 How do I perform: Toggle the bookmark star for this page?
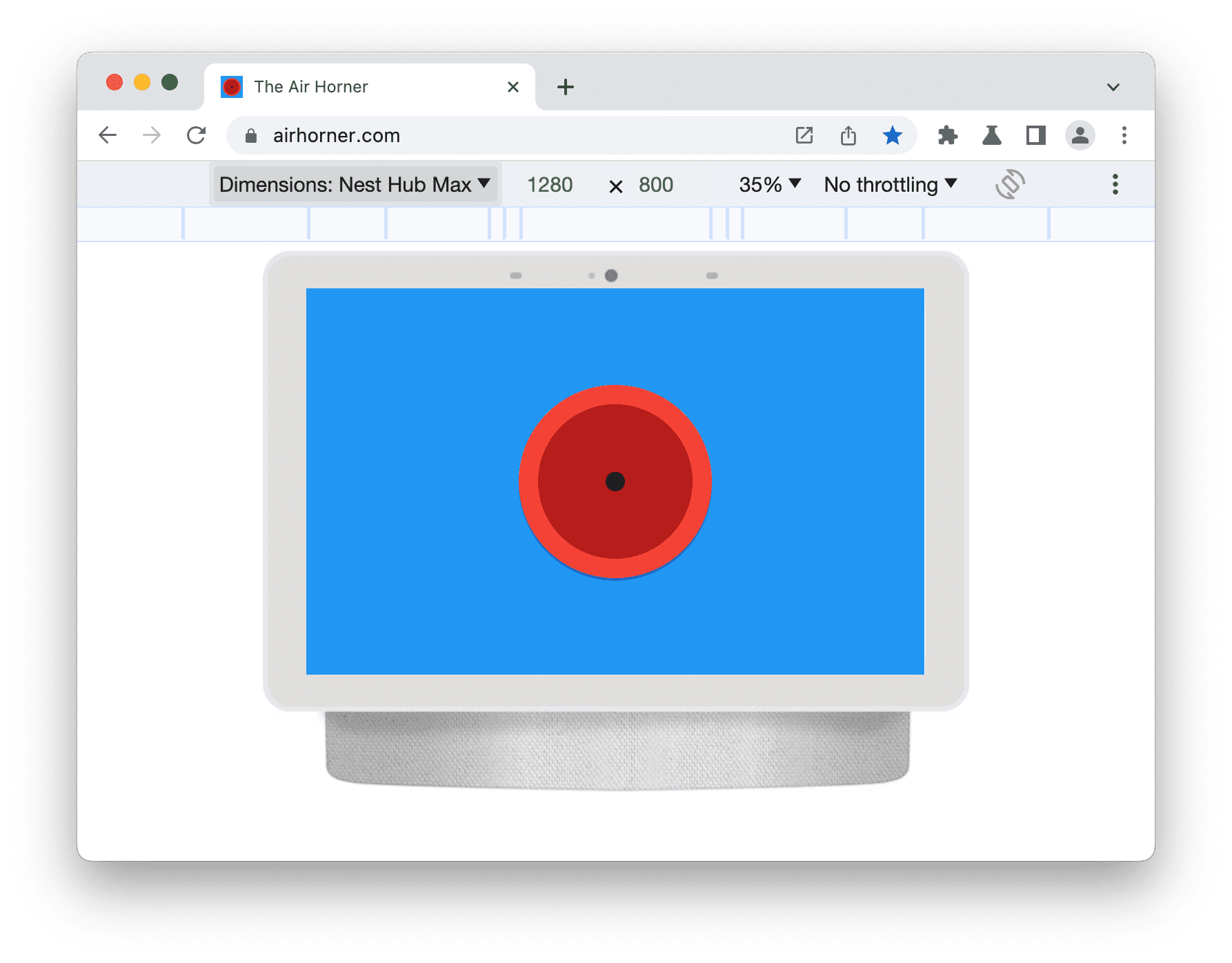893,135
